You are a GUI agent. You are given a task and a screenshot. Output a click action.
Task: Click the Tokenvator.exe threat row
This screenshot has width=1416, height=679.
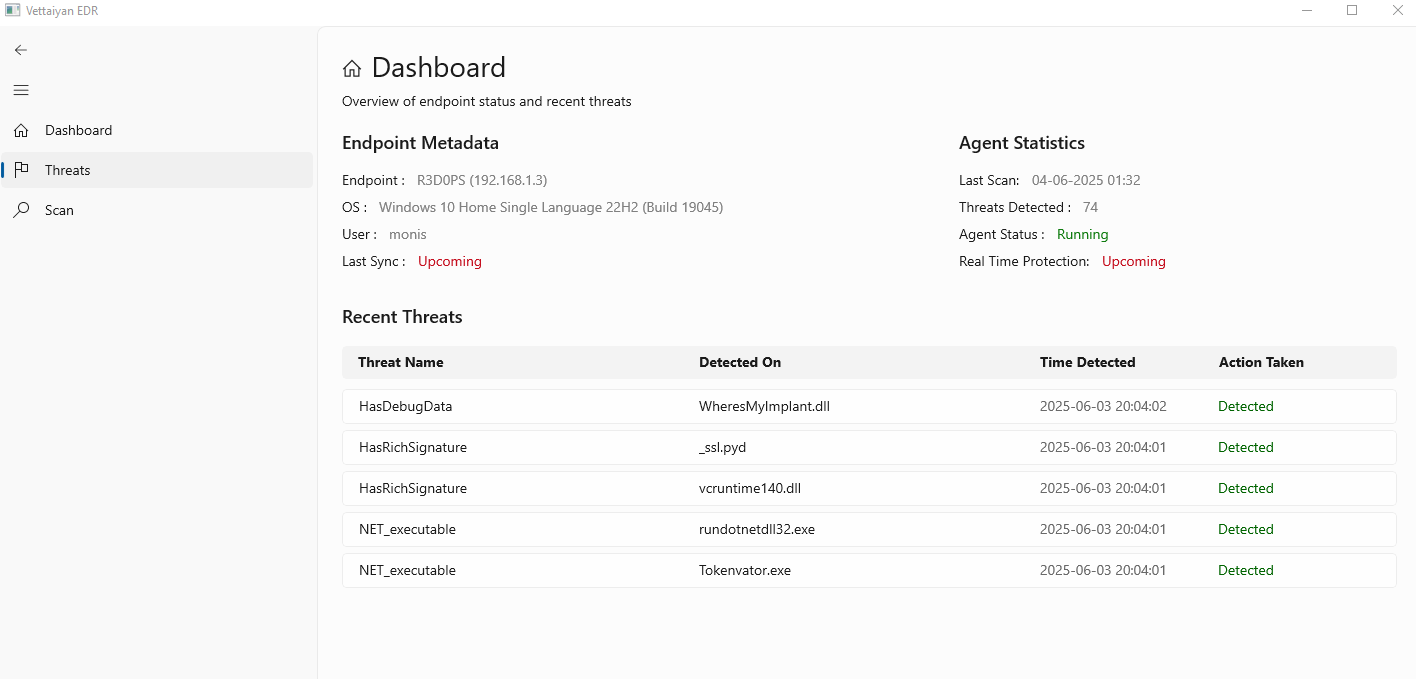[x=868, y=571]
